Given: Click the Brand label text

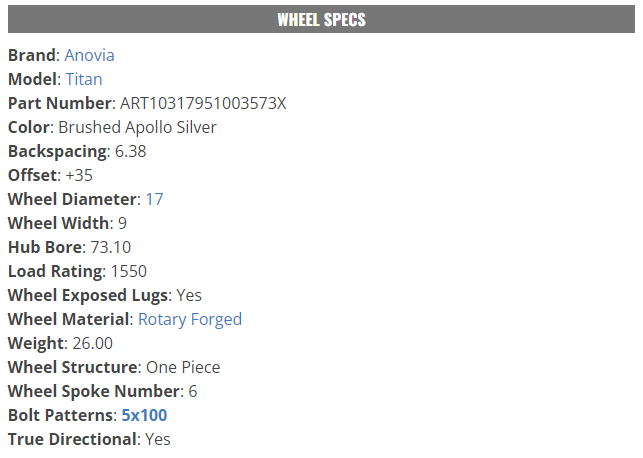Looking at the screenshot, I should (x=31, y=55).
